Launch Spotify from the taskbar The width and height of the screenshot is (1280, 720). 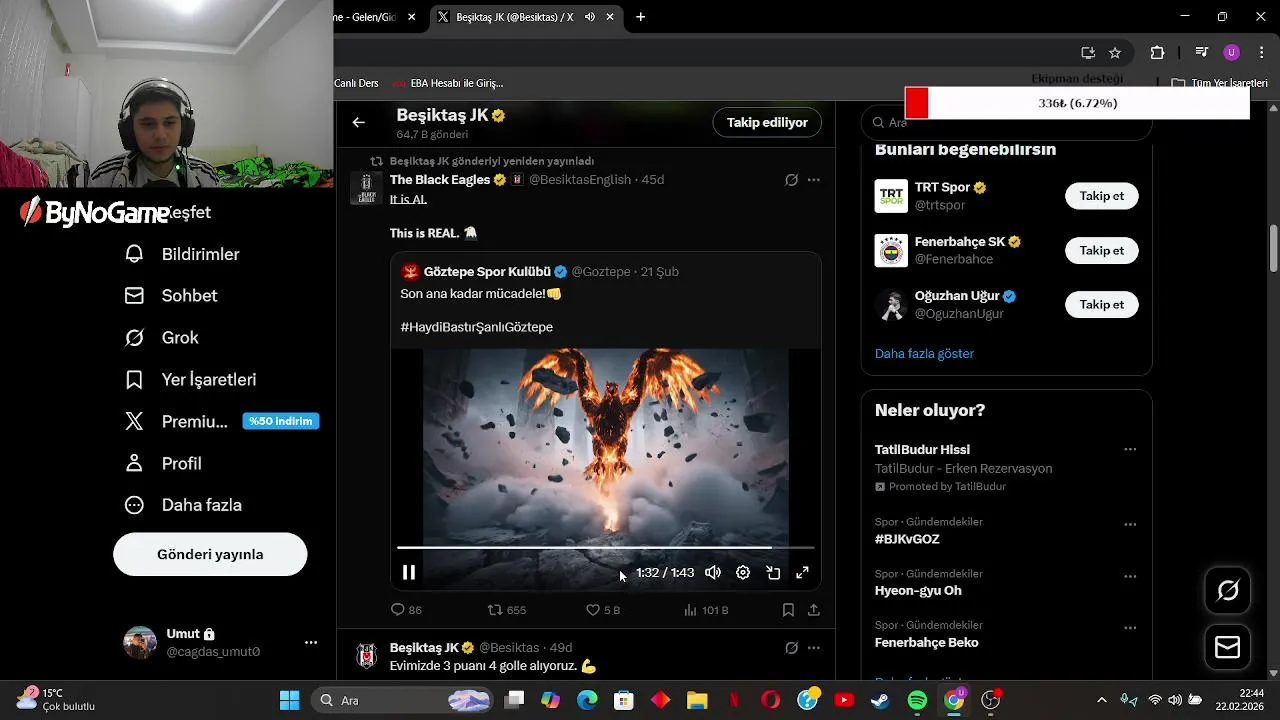917,700
